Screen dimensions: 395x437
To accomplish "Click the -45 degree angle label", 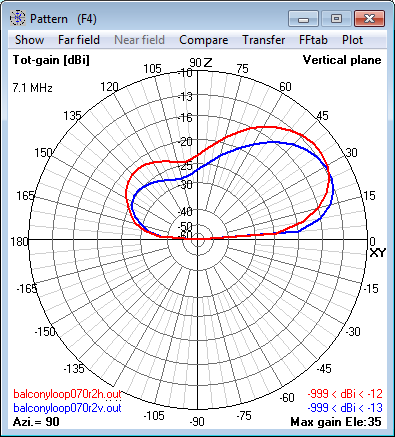I will pyautogui.click(x=323, y=368).
